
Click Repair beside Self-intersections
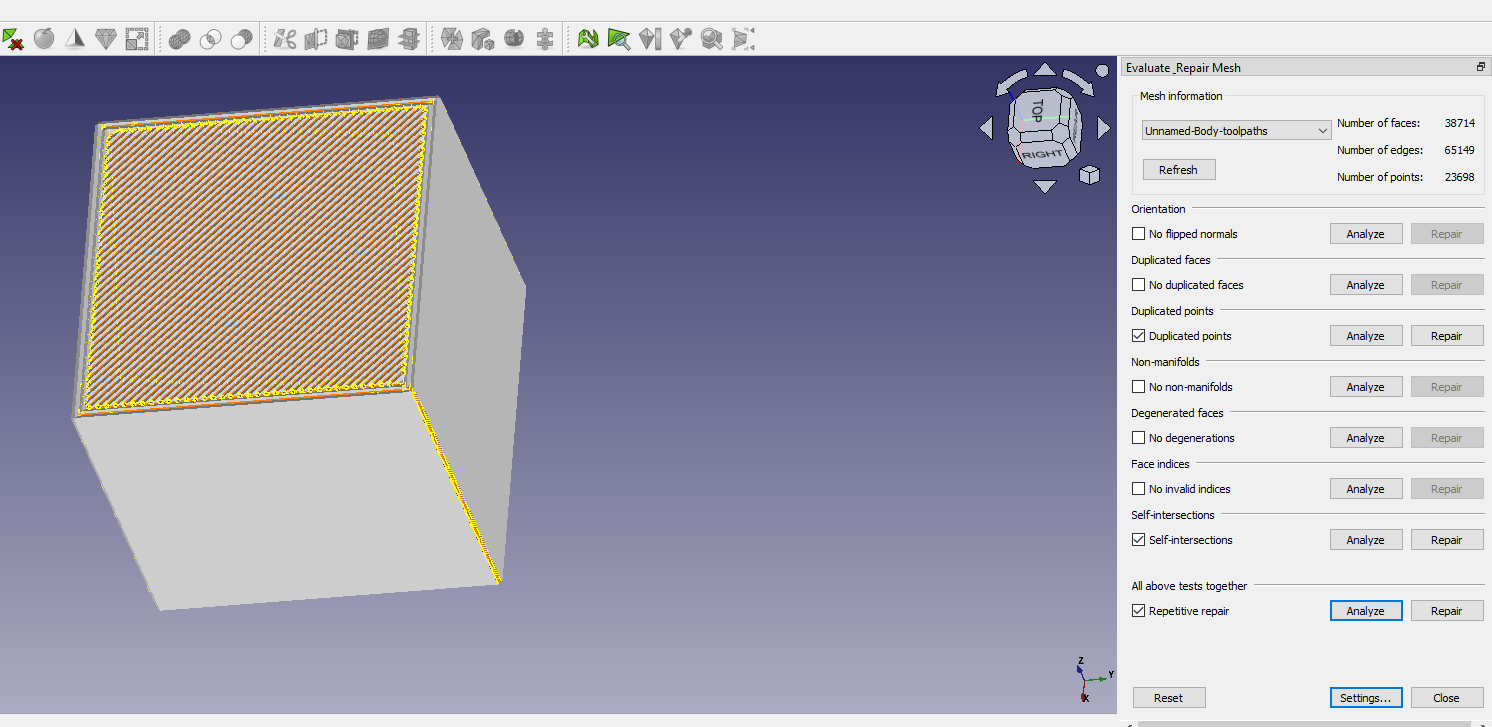coord(1447,539)
